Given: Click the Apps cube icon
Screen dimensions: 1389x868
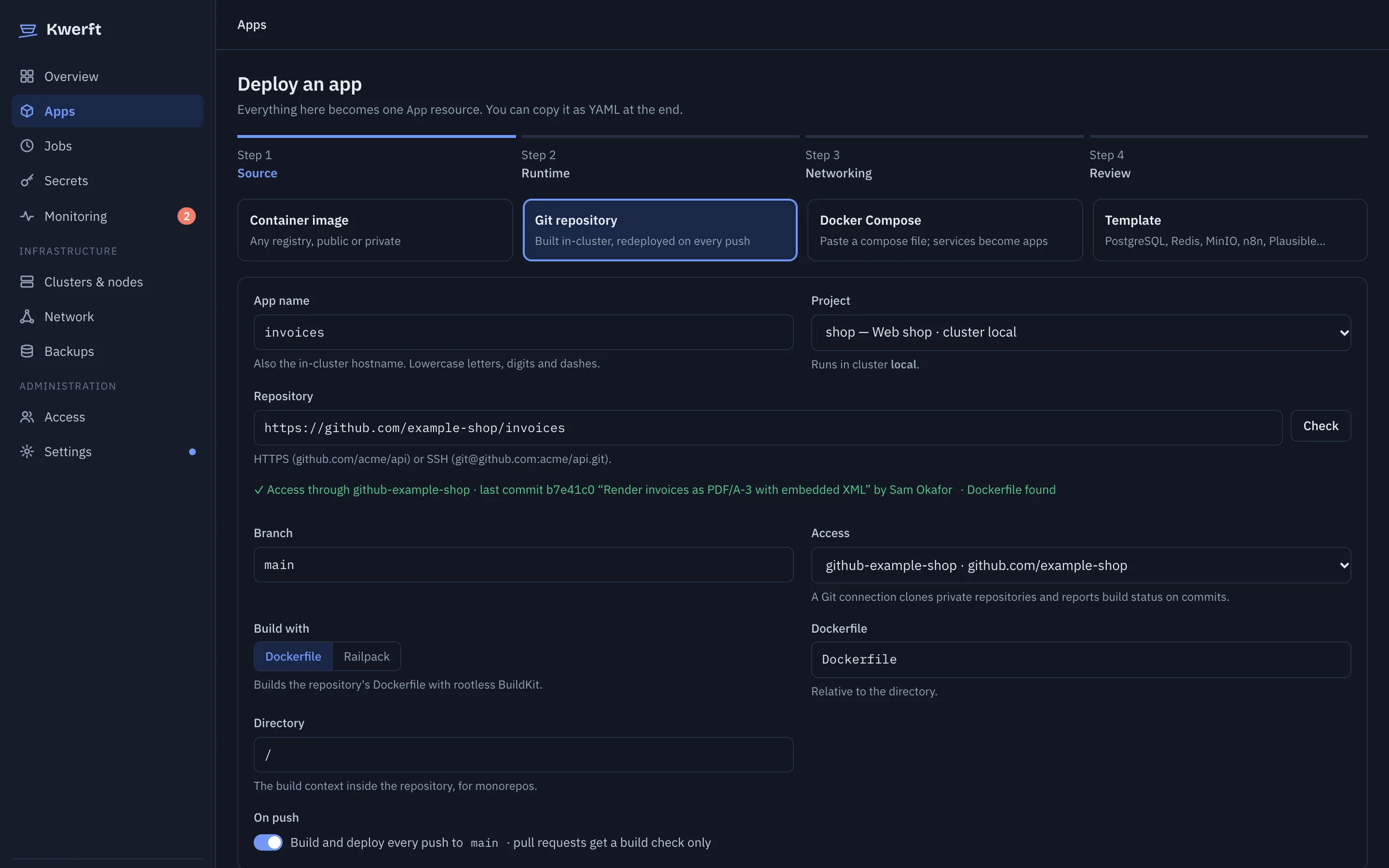Looking at the screenshot, I should pos(27,111).
